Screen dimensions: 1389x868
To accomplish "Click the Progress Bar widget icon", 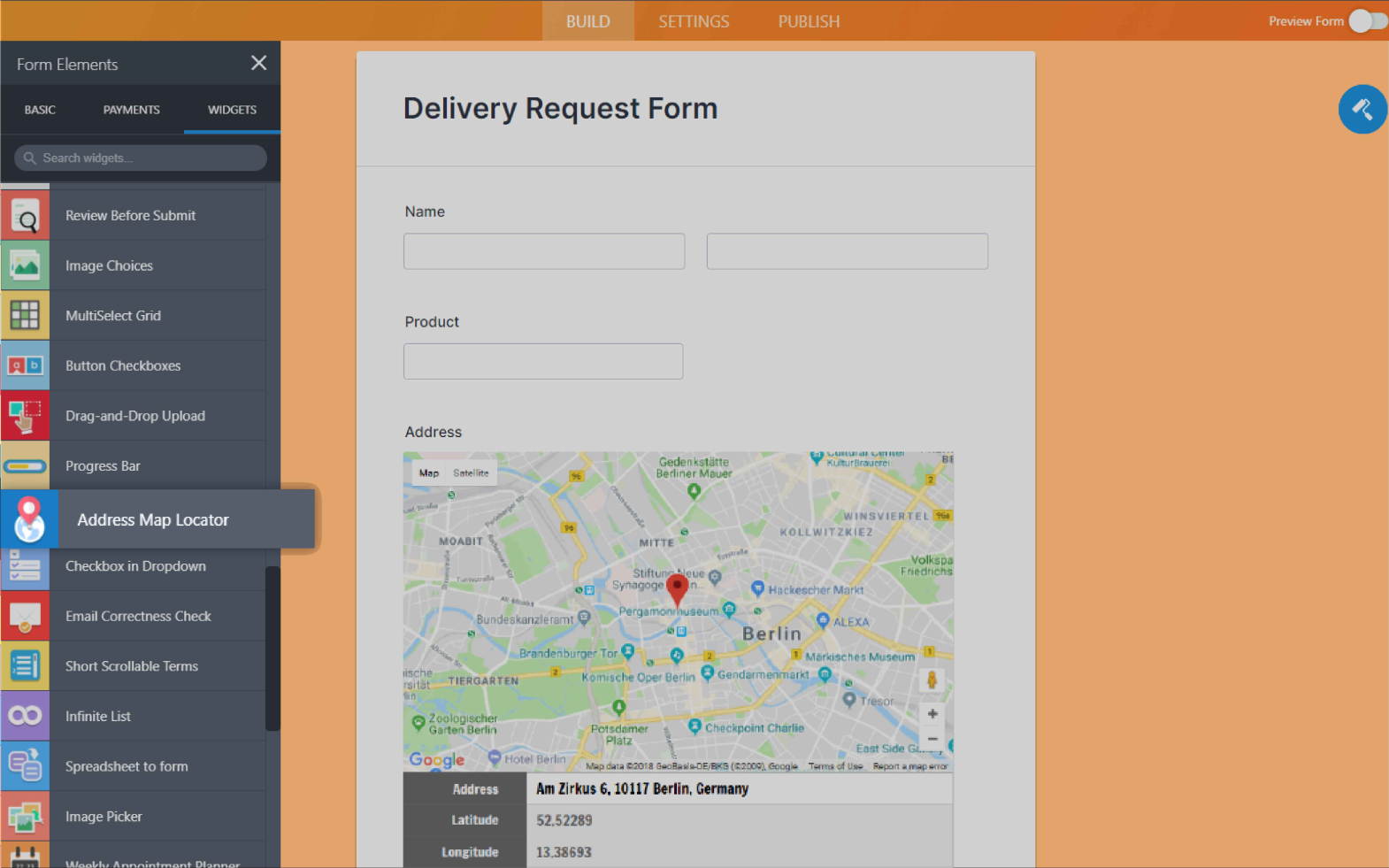I will 25,466.
